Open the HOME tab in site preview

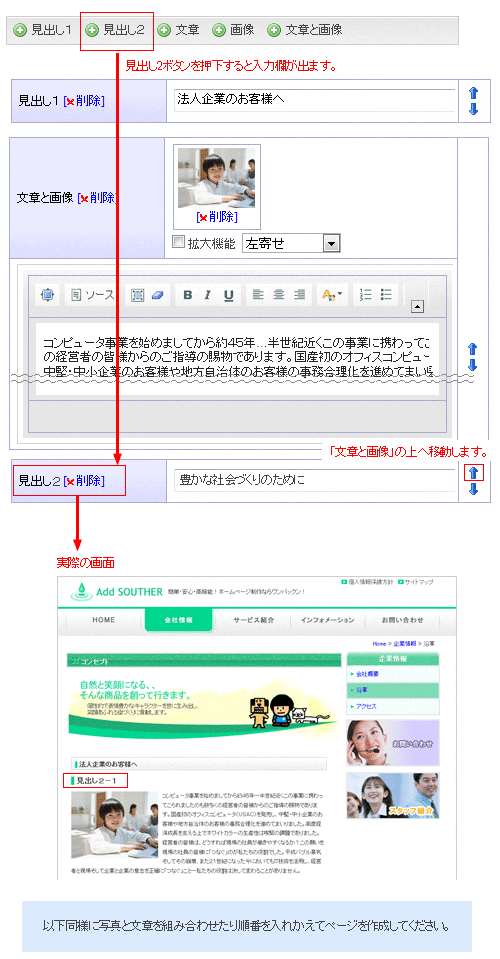point(104,620)
